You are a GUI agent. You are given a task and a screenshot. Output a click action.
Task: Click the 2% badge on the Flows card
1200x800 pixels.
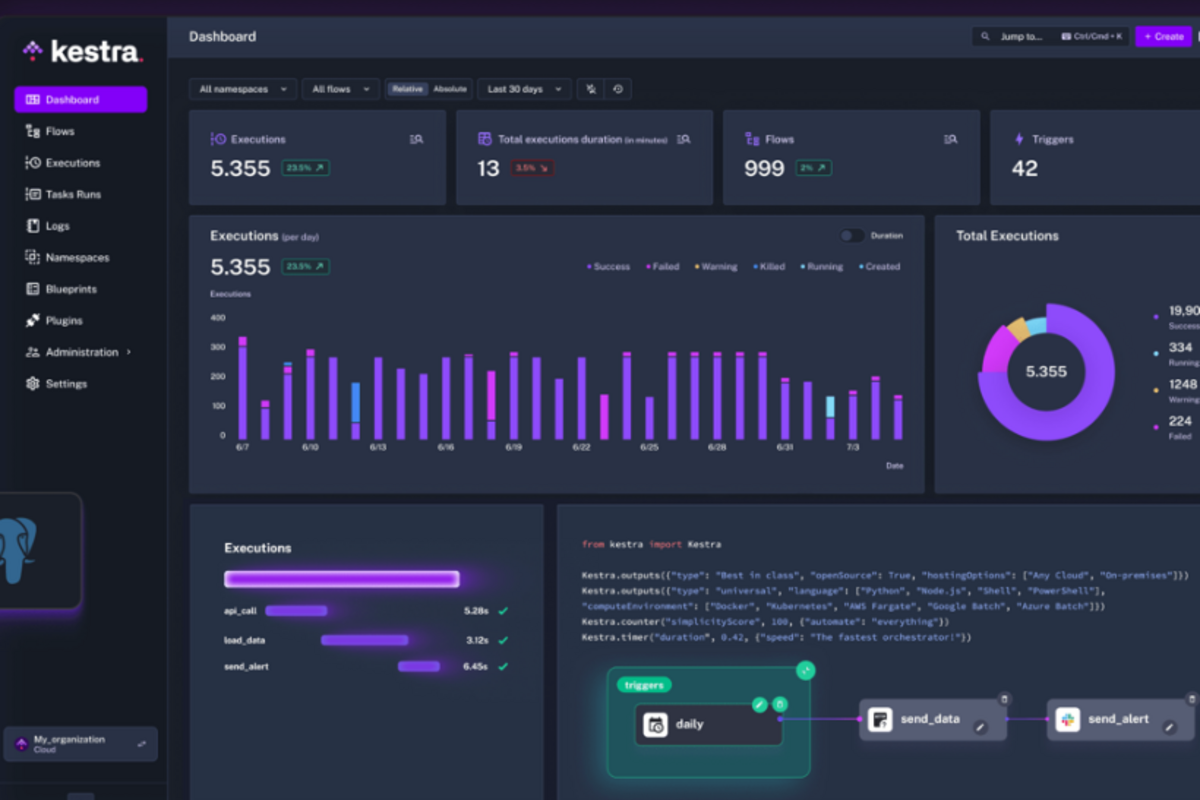pos(812,168)
